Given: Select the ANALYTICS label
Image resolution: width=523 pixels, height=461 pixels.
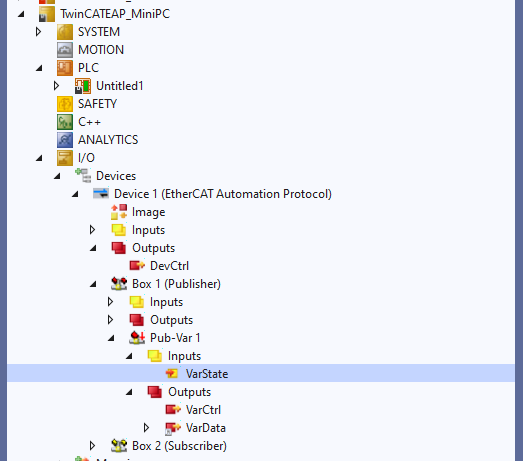Looking at the screenshot, I should tap(108, 140).
